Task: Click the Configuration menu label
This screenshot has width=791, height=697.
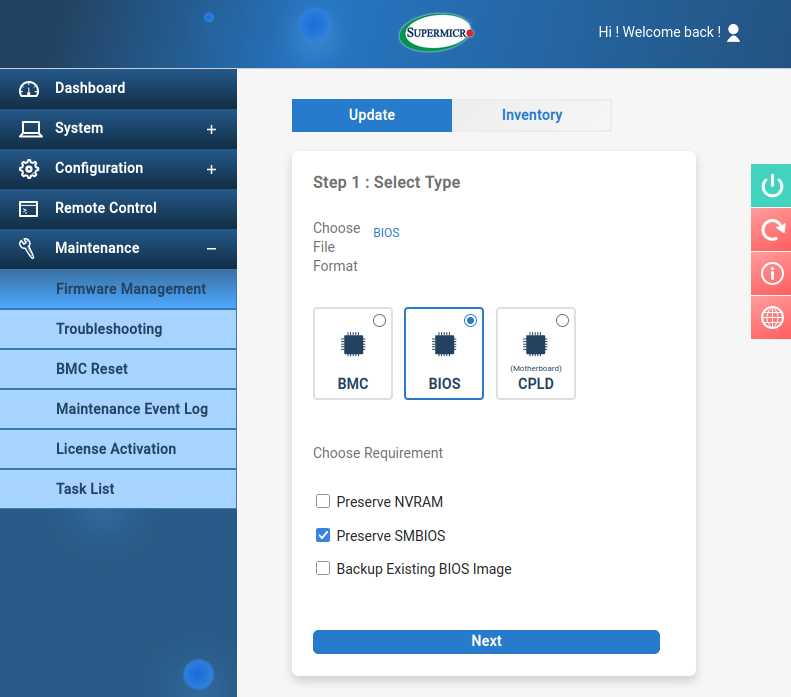Action: [x=99, y=168]
